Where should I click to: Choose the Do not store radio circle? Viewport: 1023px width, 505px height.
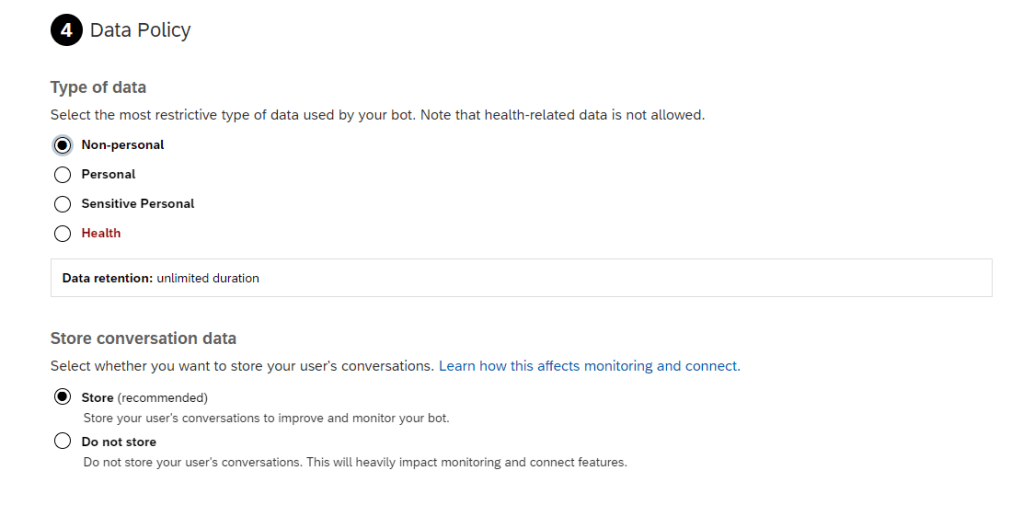point(63,441)
